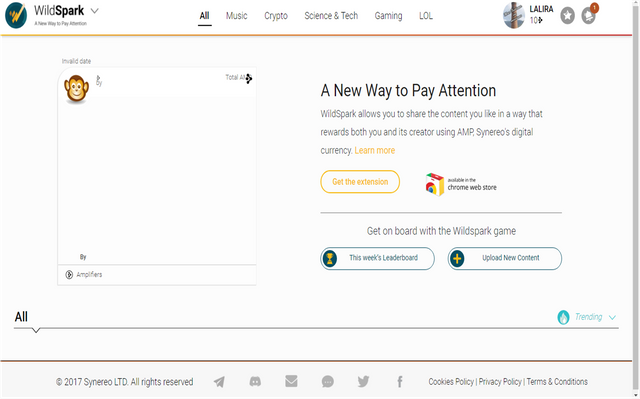The width and height of the screenshot is (640, 399).
Task: Open the Discord footer icon
Action: (255, 382)
